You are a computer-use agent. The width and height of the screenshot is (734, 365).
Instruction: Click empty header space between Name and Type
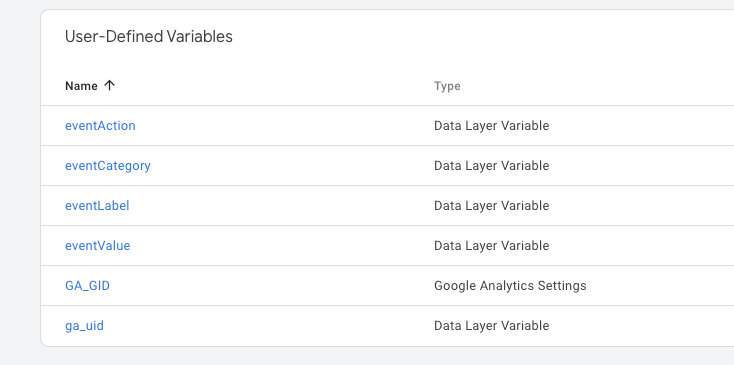tap(274, 86)
